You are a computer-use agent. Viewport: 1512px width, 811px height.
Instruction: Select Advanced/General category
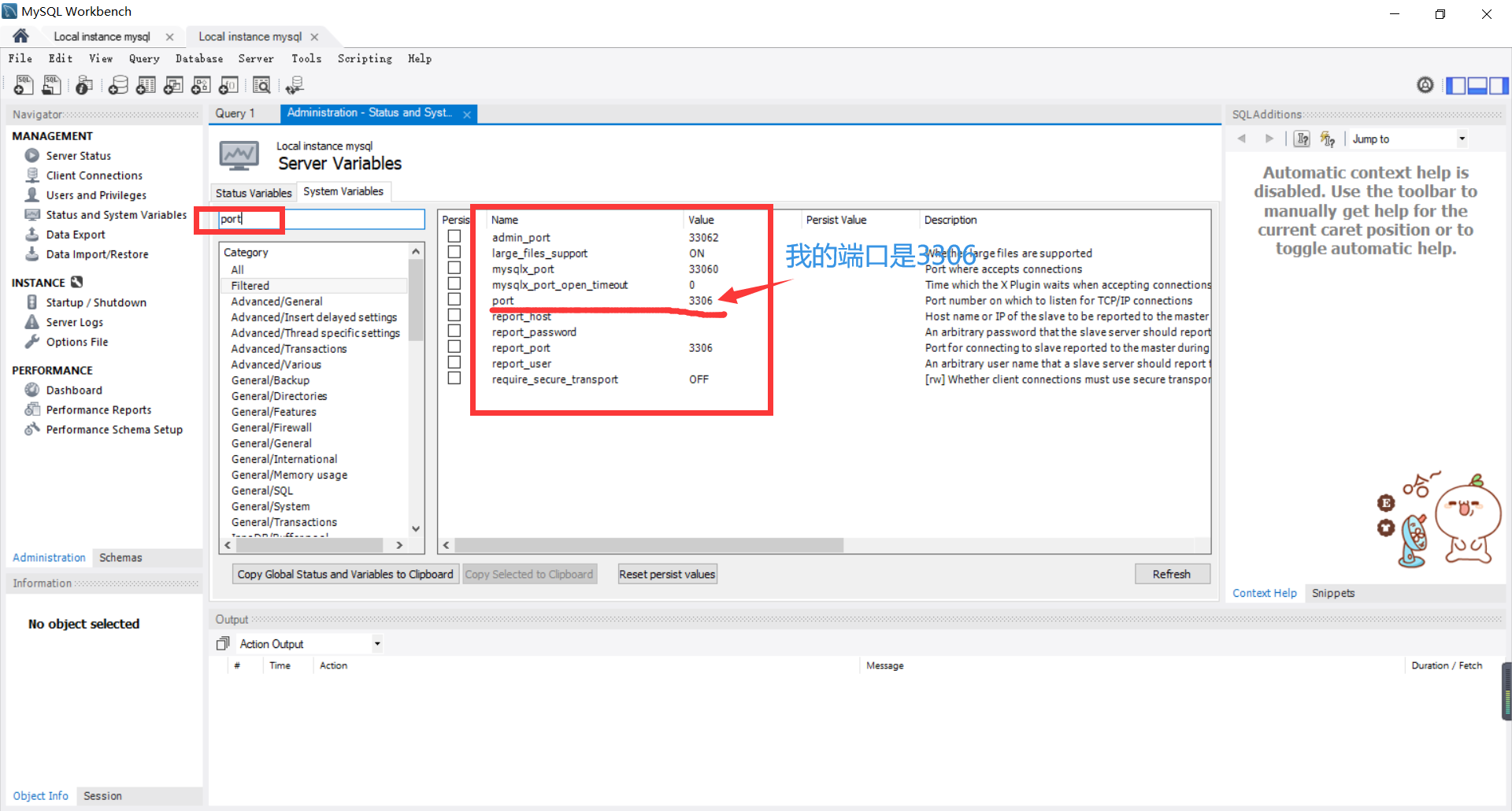pyautogui.click(x=276, y=302)
